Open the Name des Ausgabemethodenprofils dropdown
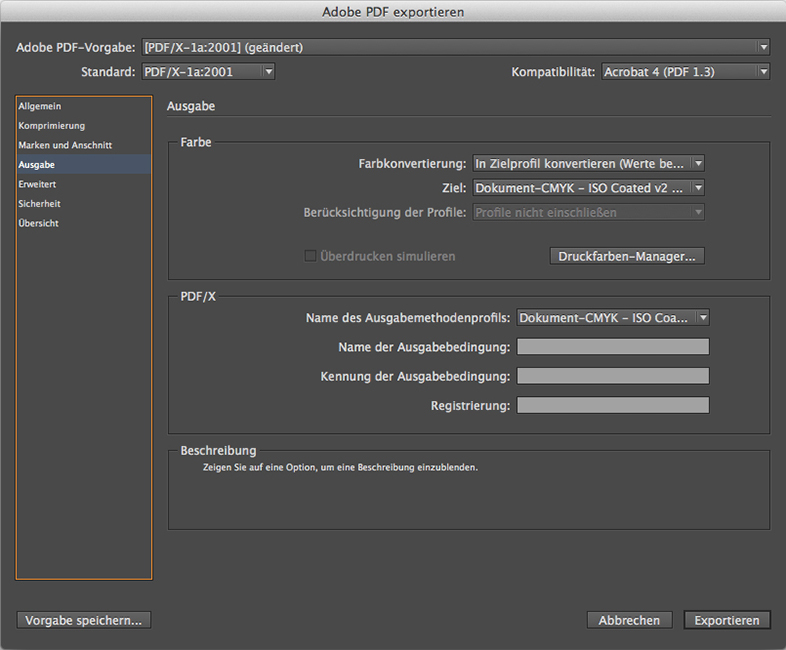 coord(613,318)
